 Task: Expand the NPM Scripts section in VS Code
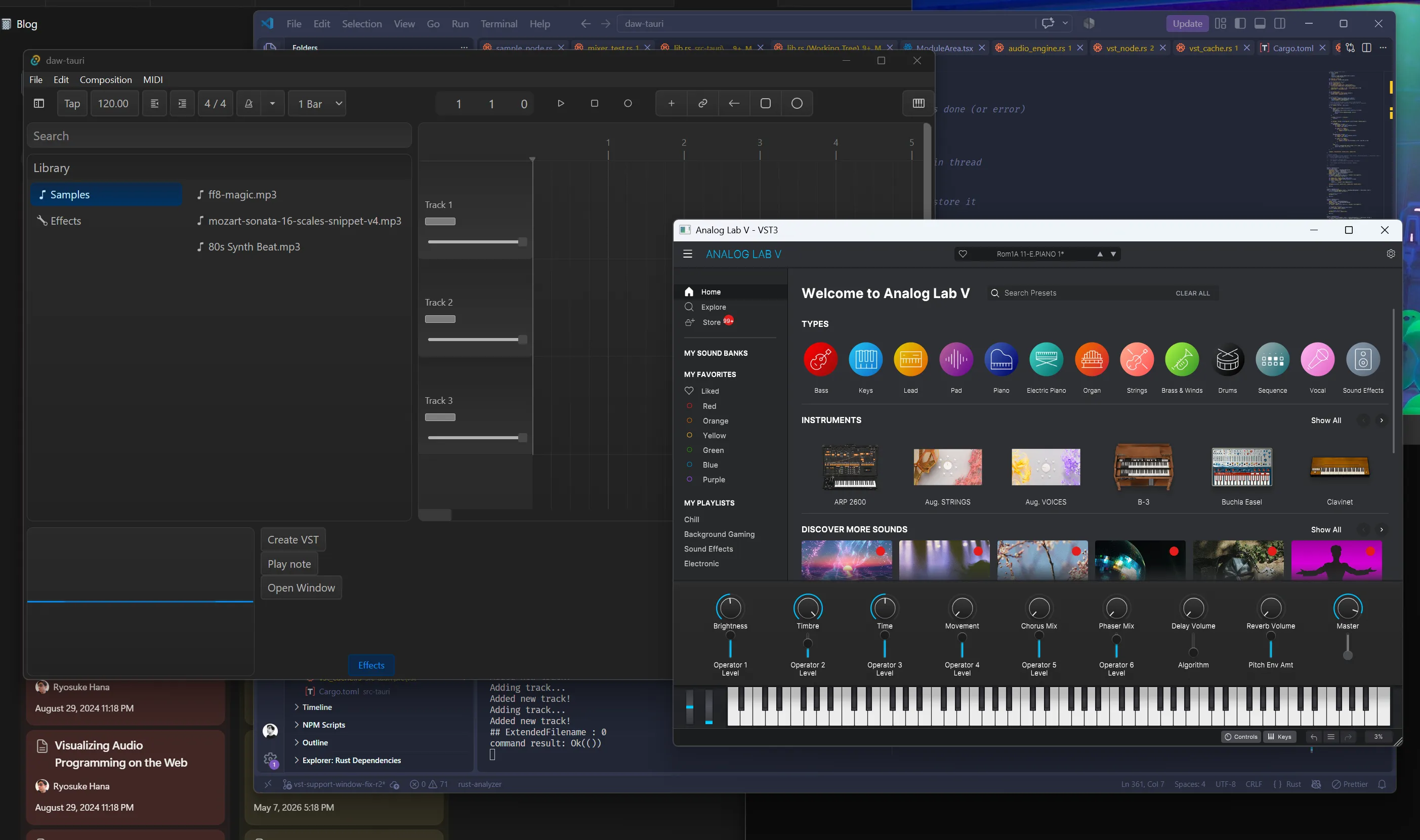tap(323, 725)
